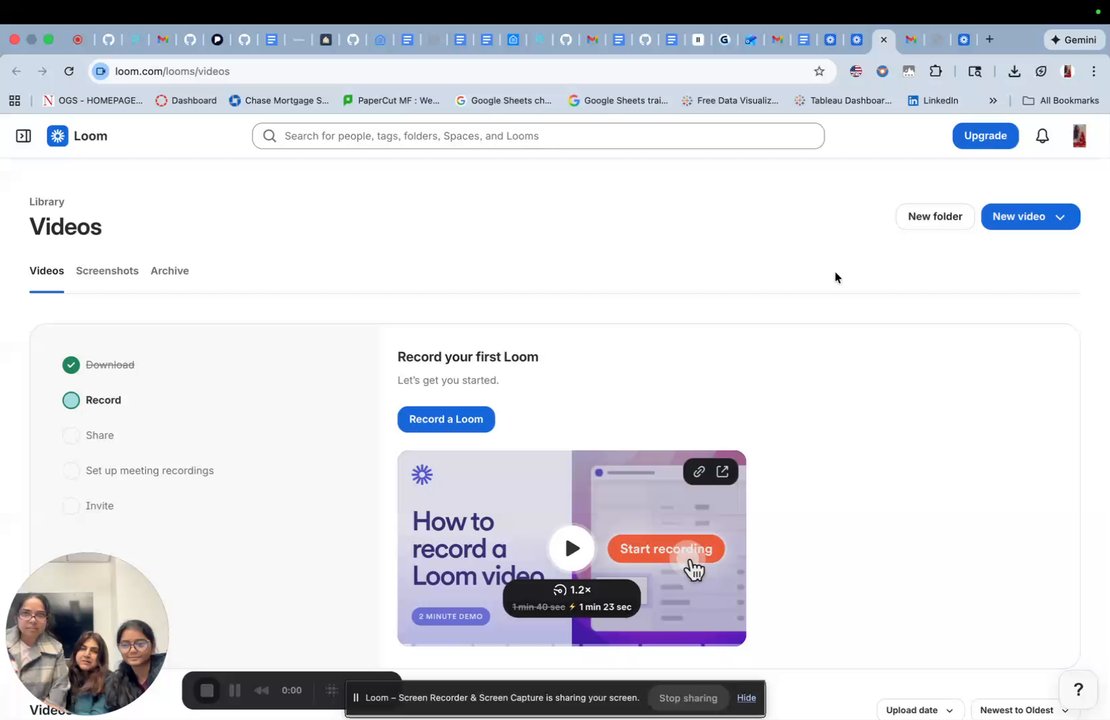This screenshot has height=720, width=1110.
Task: Open Chrome downloads icon
Action: [1014, 71]
